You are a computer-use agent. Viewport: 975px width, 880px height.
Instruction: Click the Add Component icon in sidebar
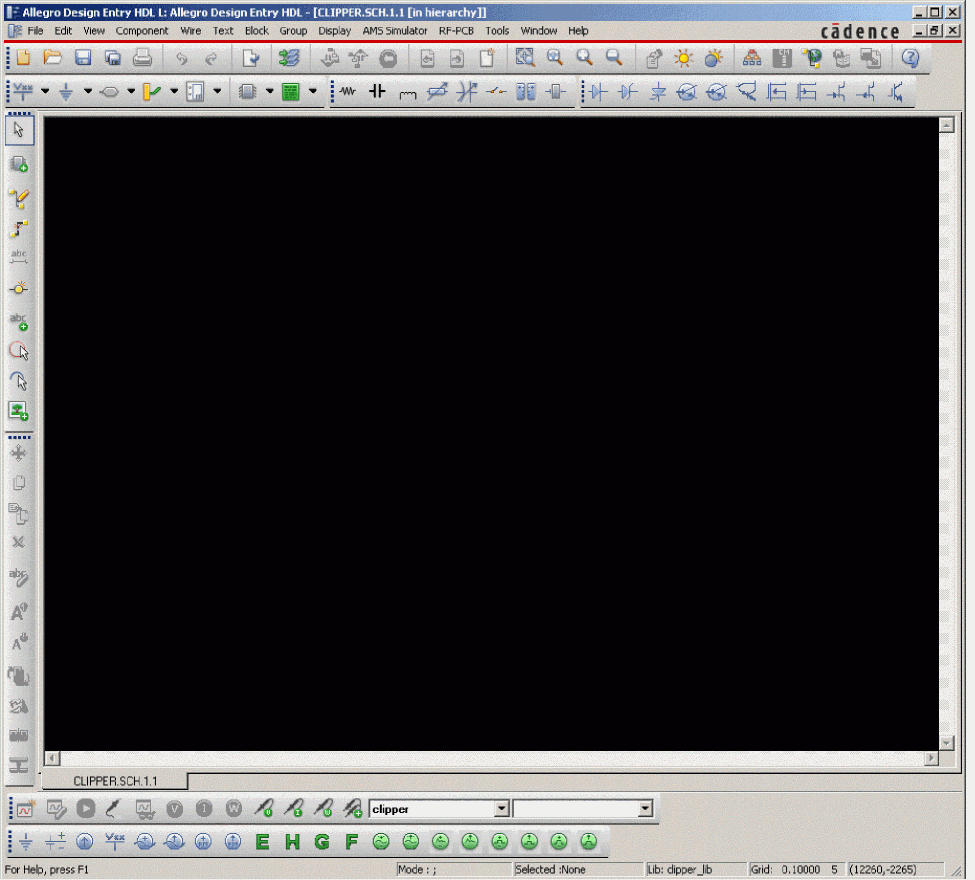click(19, 164)
